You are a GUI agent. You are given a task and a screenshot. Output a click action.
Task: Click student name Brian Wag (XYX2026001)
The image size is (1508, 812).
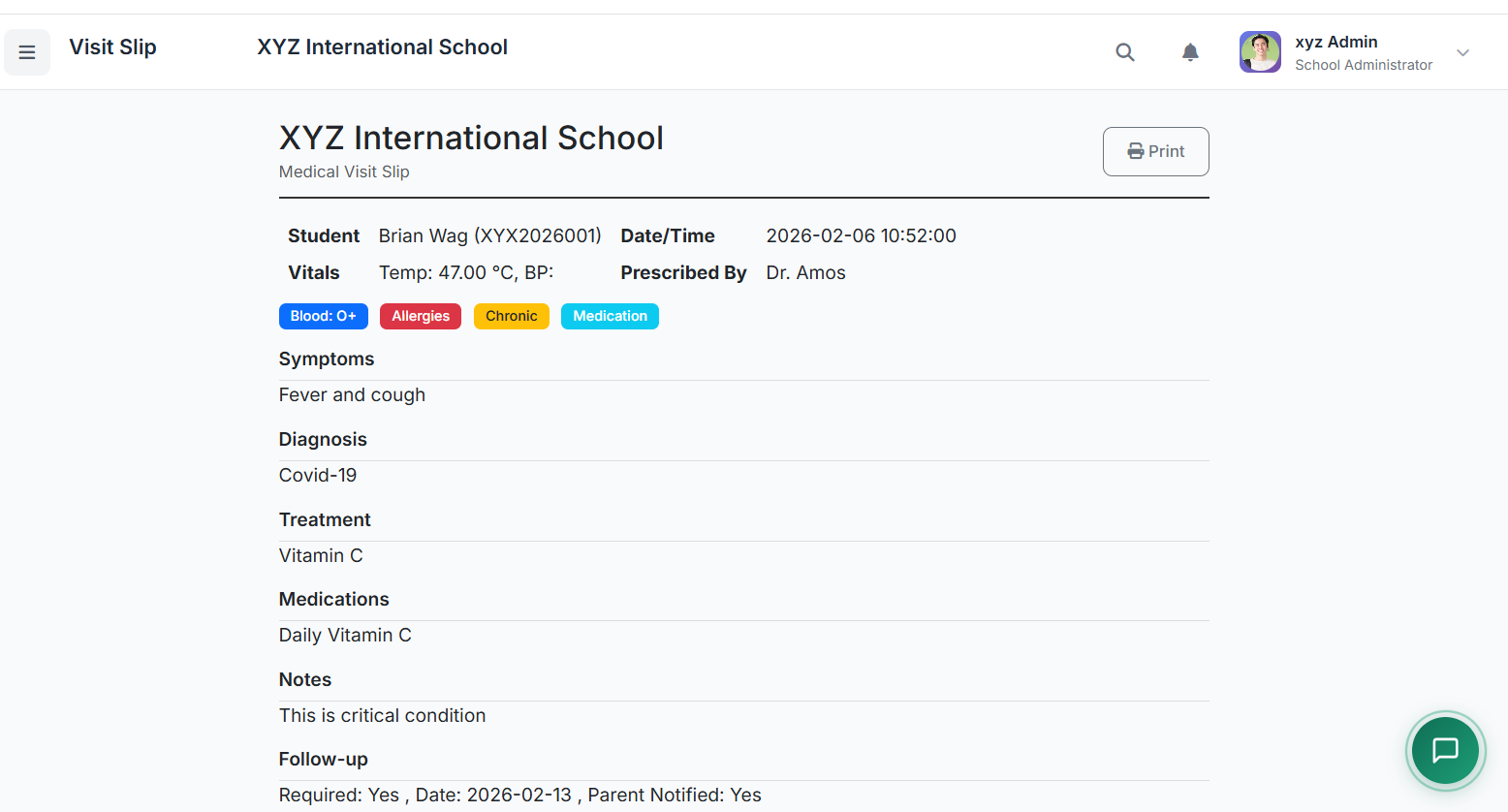point(489,235)
